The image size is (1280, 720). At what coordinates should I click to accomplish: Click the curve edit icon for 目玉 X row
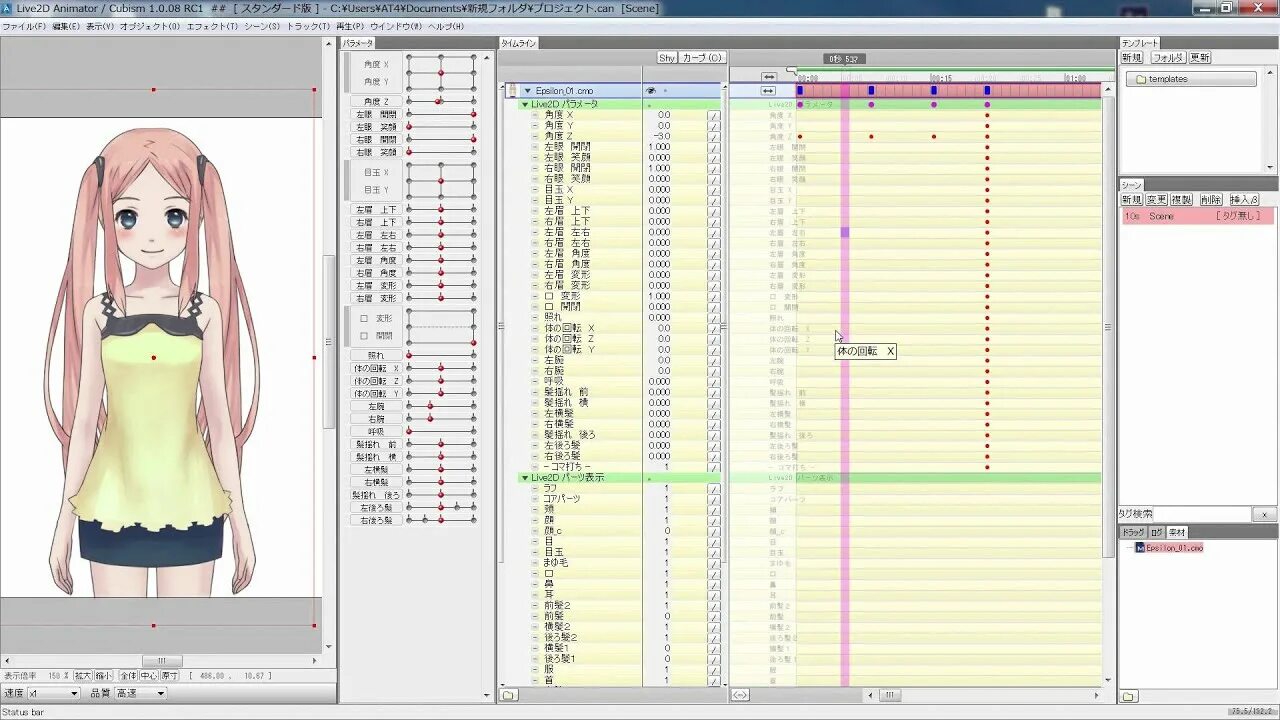[x=714, y=189]
